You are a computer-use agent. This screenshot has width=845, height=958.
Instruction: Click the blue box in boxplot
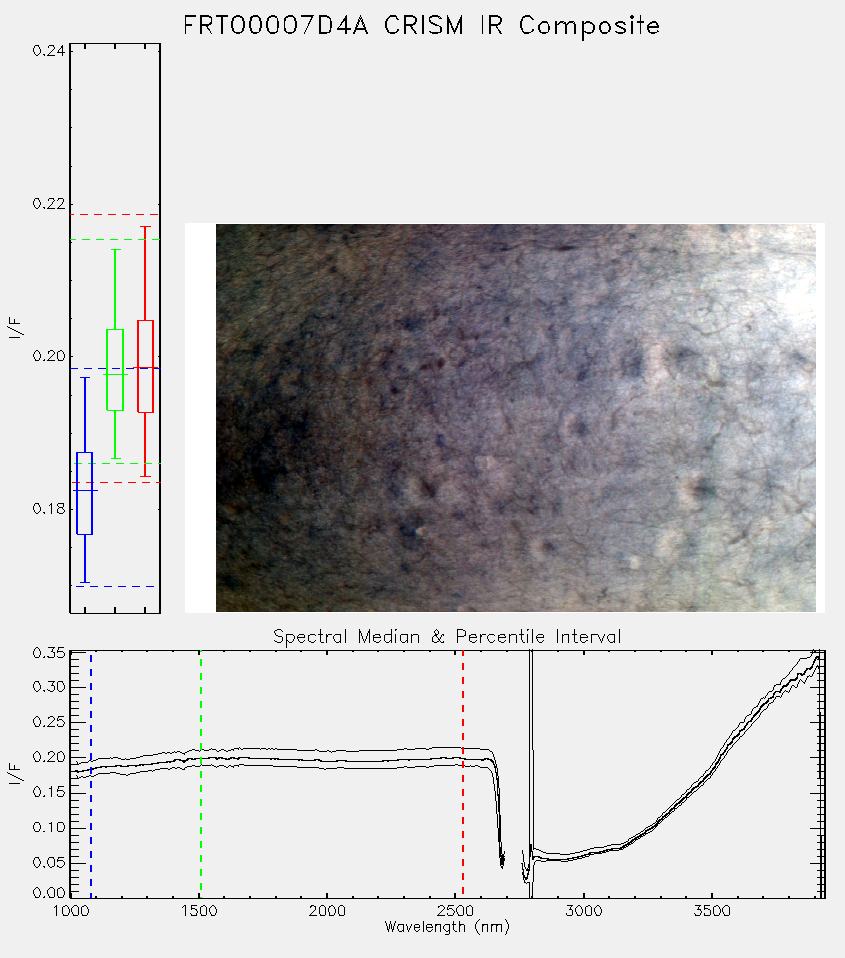pyautogui.click(x=84, y=493)
